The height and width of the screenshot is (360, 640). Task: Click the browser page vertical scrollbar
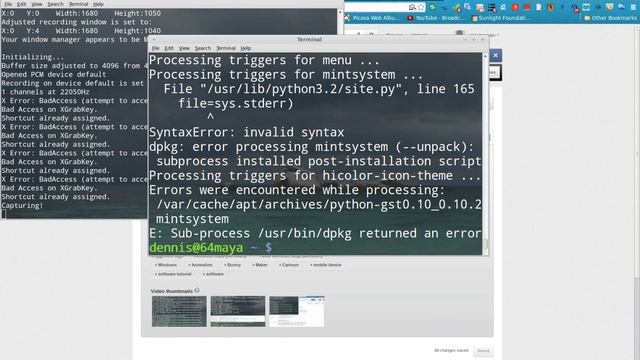[637, 192]
